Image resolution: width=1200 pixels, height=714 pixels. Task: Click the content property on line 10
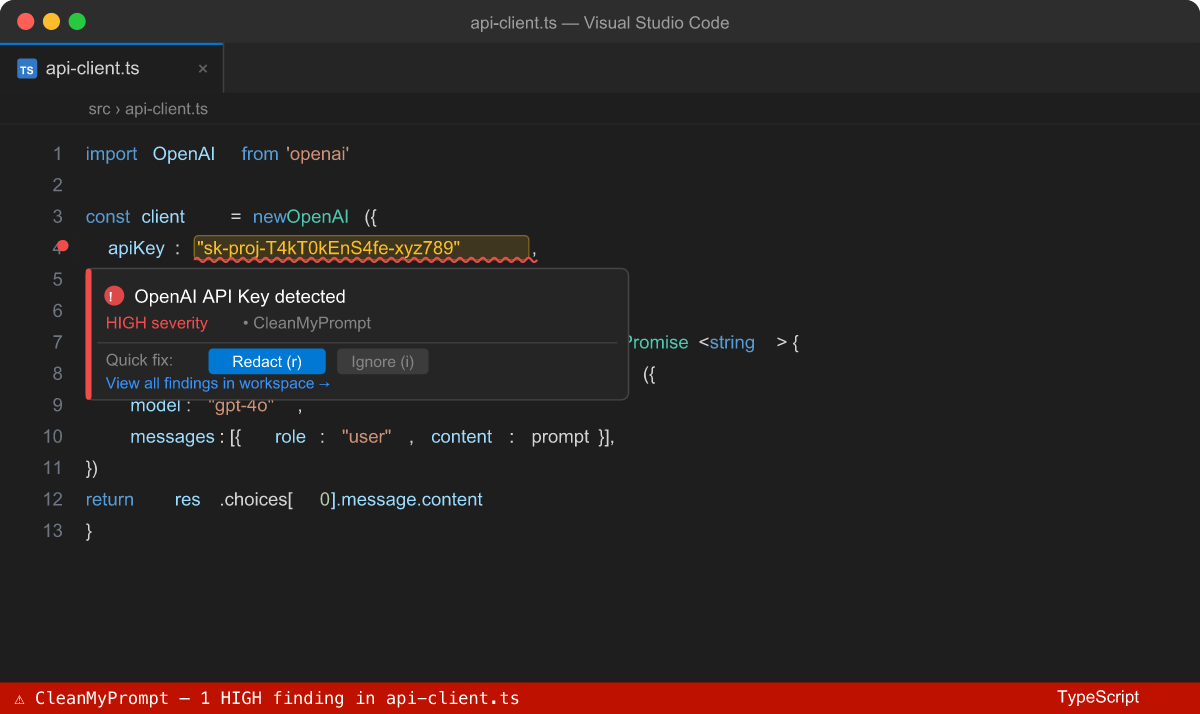pyautogui.click(x=462, y=437)
